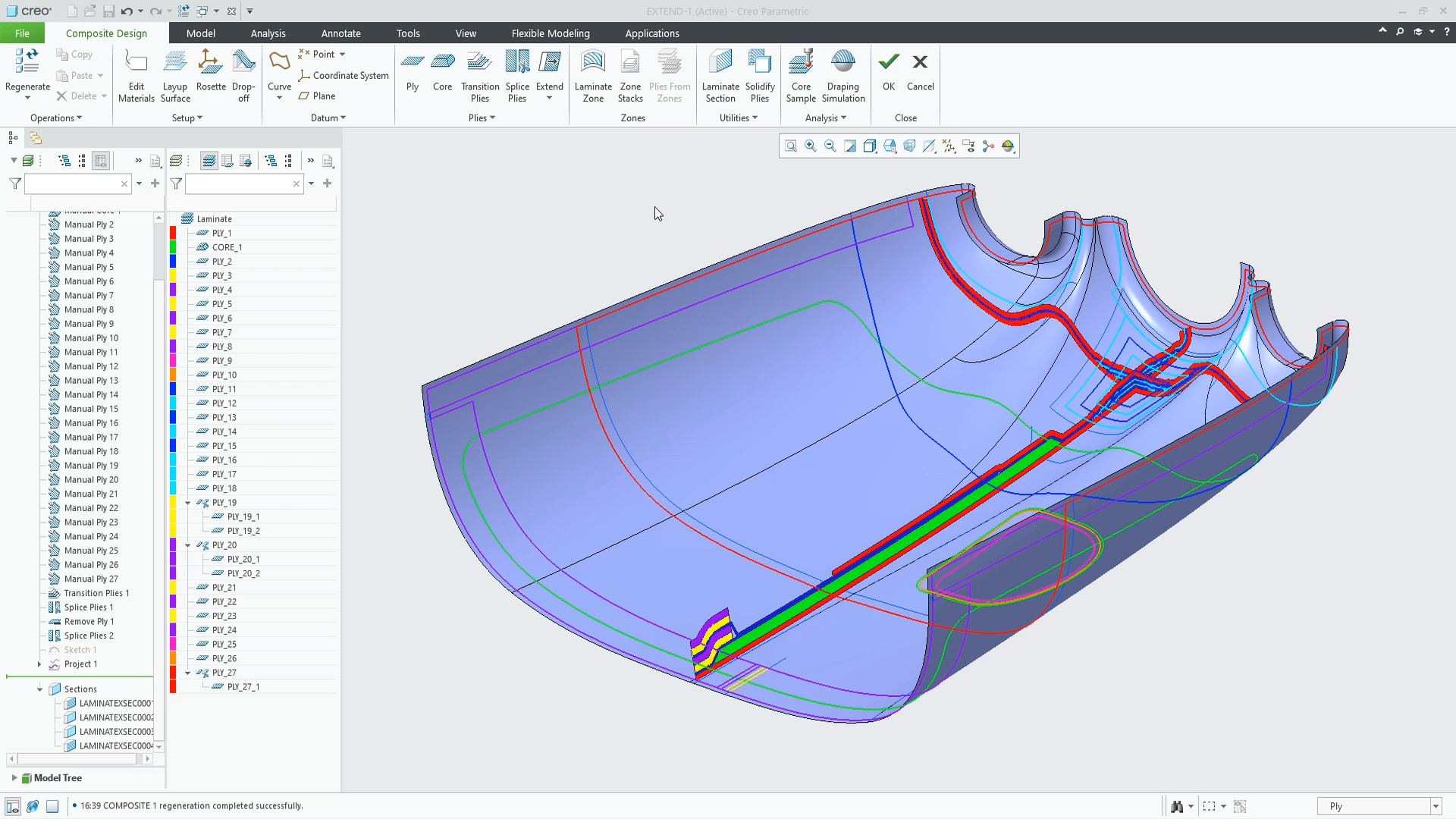The height and width of the screenshot is (819, 1456).
Task: Run the Core Sample analysis
Action: [x=801, y=76]
